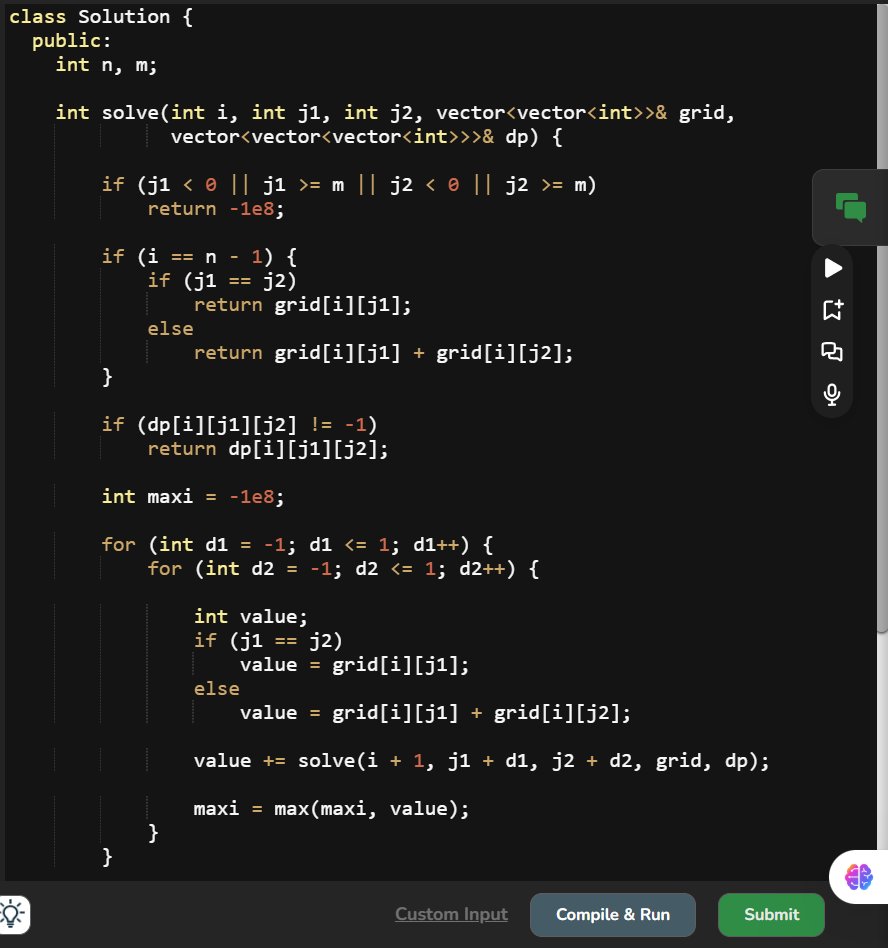Click the 'if (dp[i][j1][j2] != -1)' line

[239, 424]
